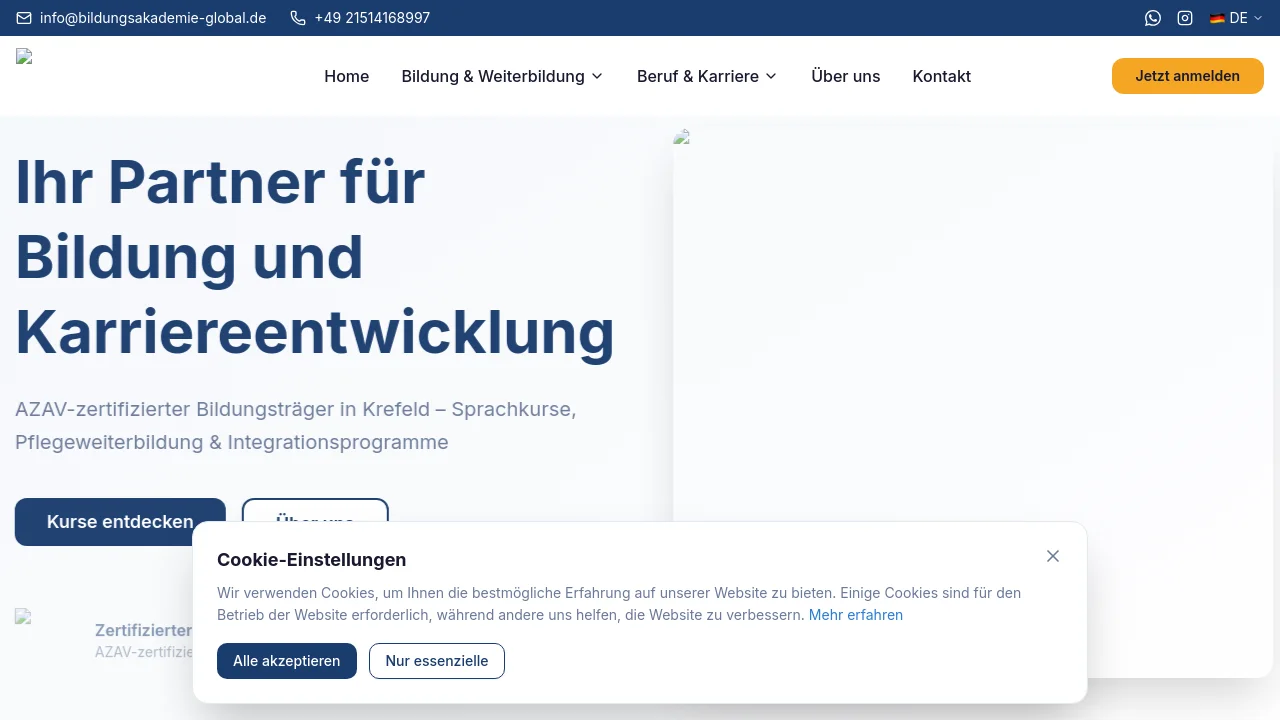Click the phone handset icon
Viewport: 1280px width, 720px height.
[x=298, y=18]
